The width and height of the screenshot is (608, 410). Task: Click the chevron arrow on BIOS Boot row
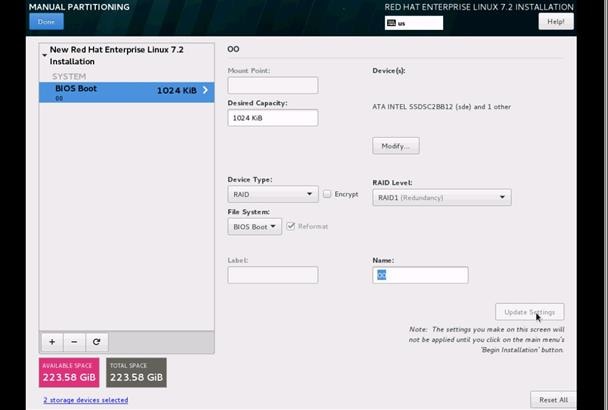(205, 90)
